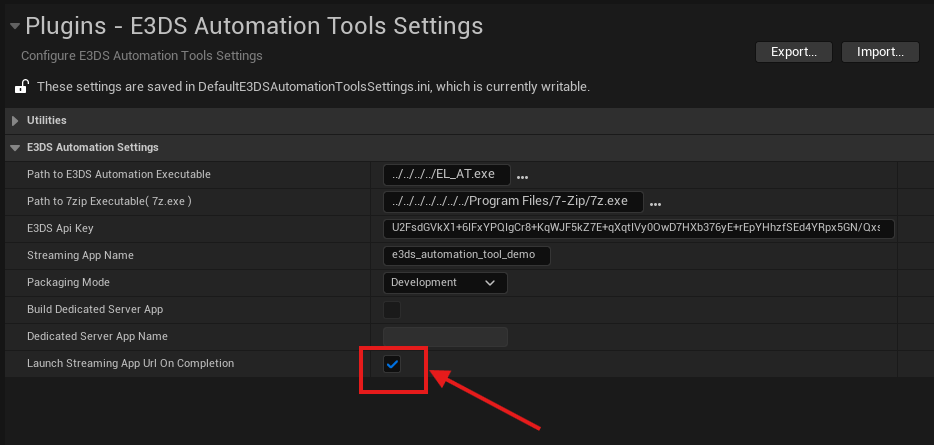Open the 7zip executable file browser ellipsis

(656, 203)
